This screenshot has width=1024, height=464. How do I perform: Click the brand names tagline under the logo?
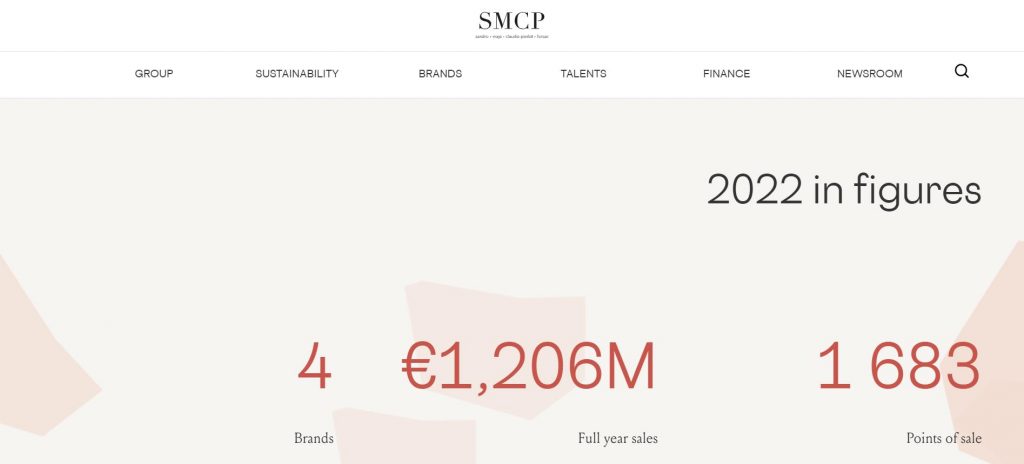pyautogui.click(x=512, y=37)
